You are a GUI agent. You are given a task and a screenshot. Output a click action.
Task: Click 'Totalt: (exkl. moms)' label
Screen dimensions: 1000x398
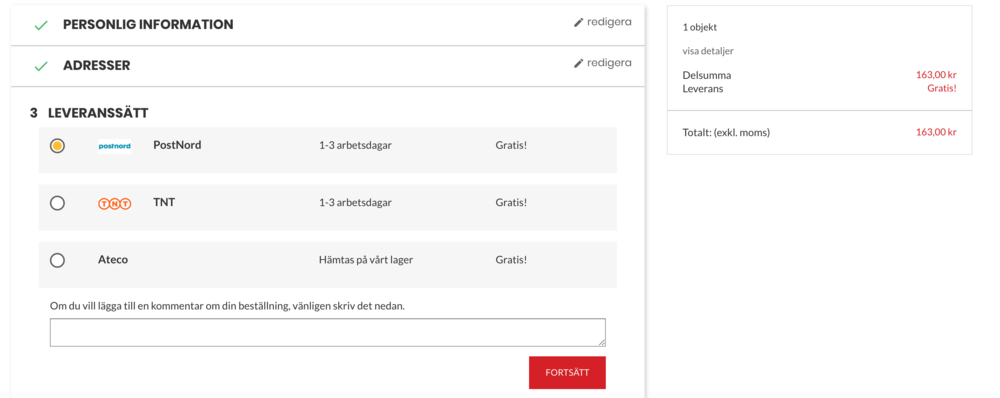tap(726, 133)
